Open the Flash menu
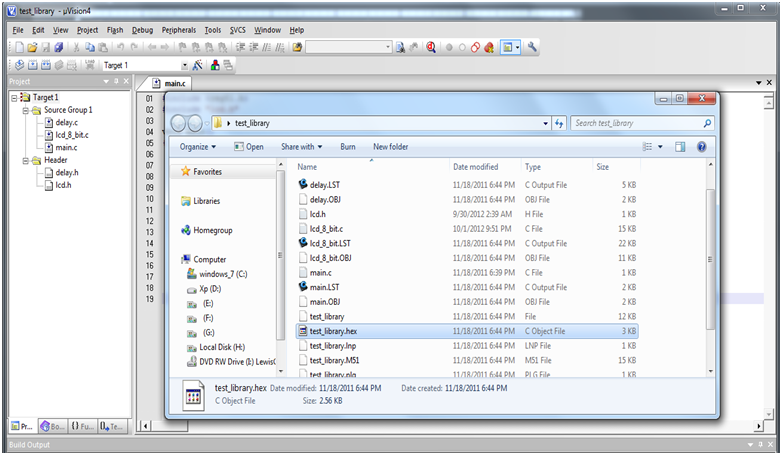 115,30
